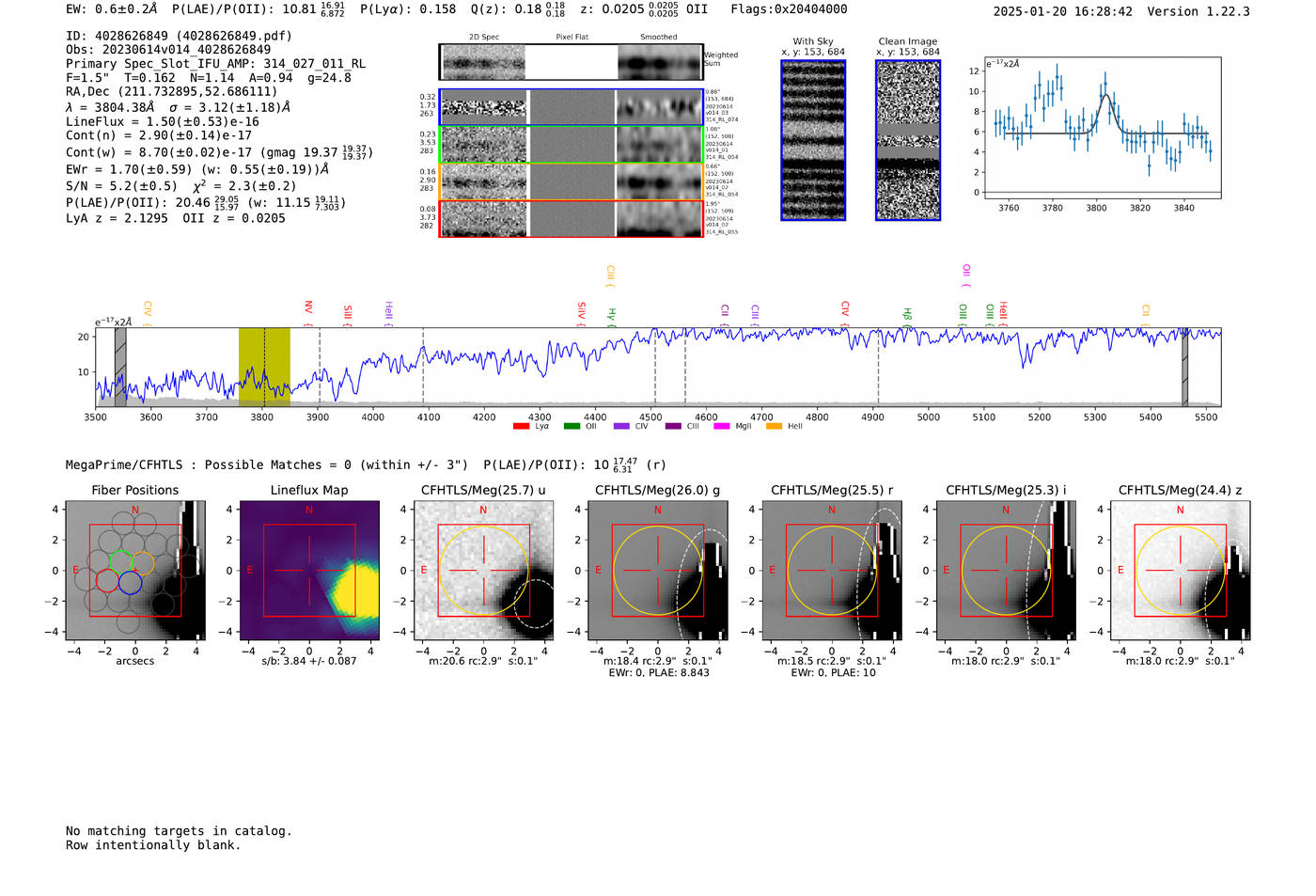The width and height of the screenshot is (1316, 896).
Task: Click the s/b: 3.84 +/- 0.087 label
Action: [x=309, y=662]
